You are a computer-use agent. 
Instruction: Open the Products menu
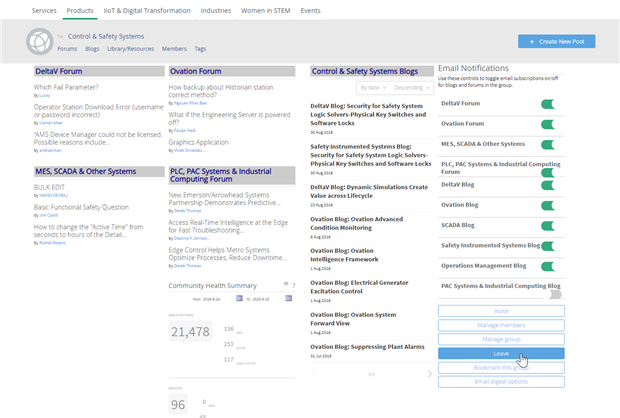click(x=80, y=11)
